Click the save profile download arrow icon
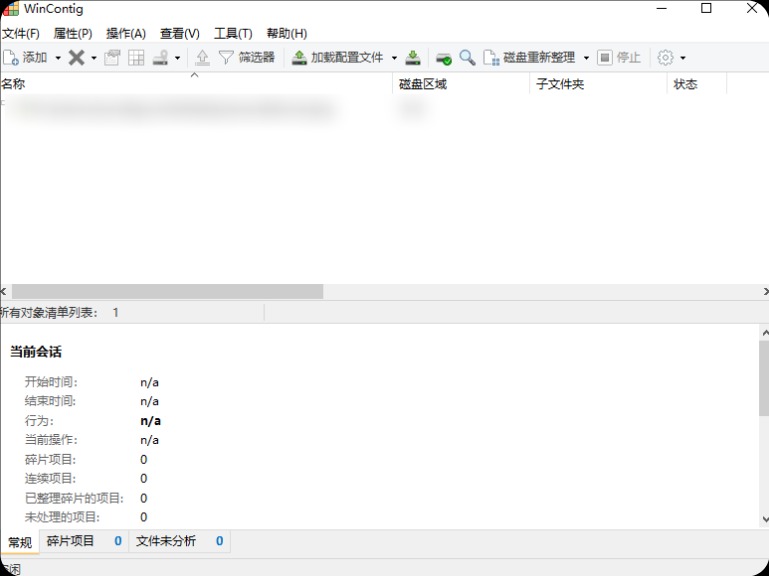 (x=413, y=58)
